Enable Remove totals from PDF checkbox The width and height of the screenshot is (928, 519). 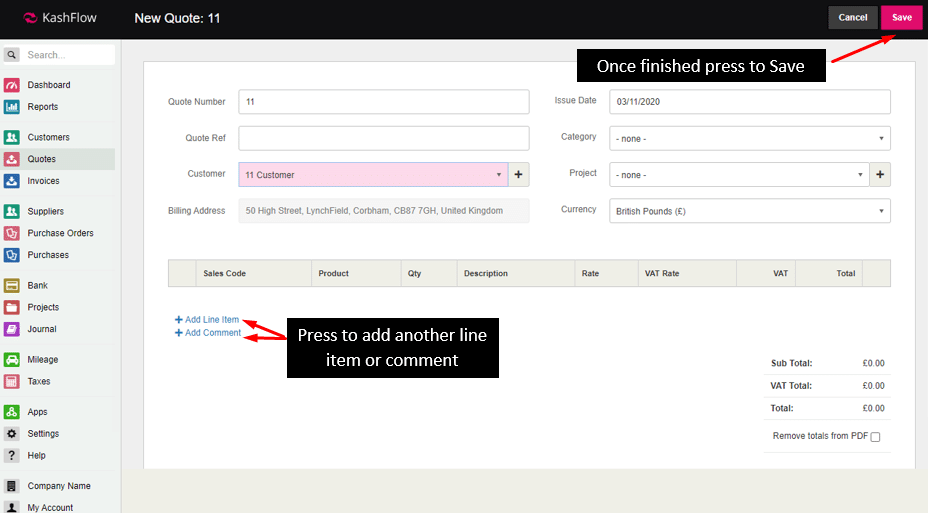click(x=875, y=437)
